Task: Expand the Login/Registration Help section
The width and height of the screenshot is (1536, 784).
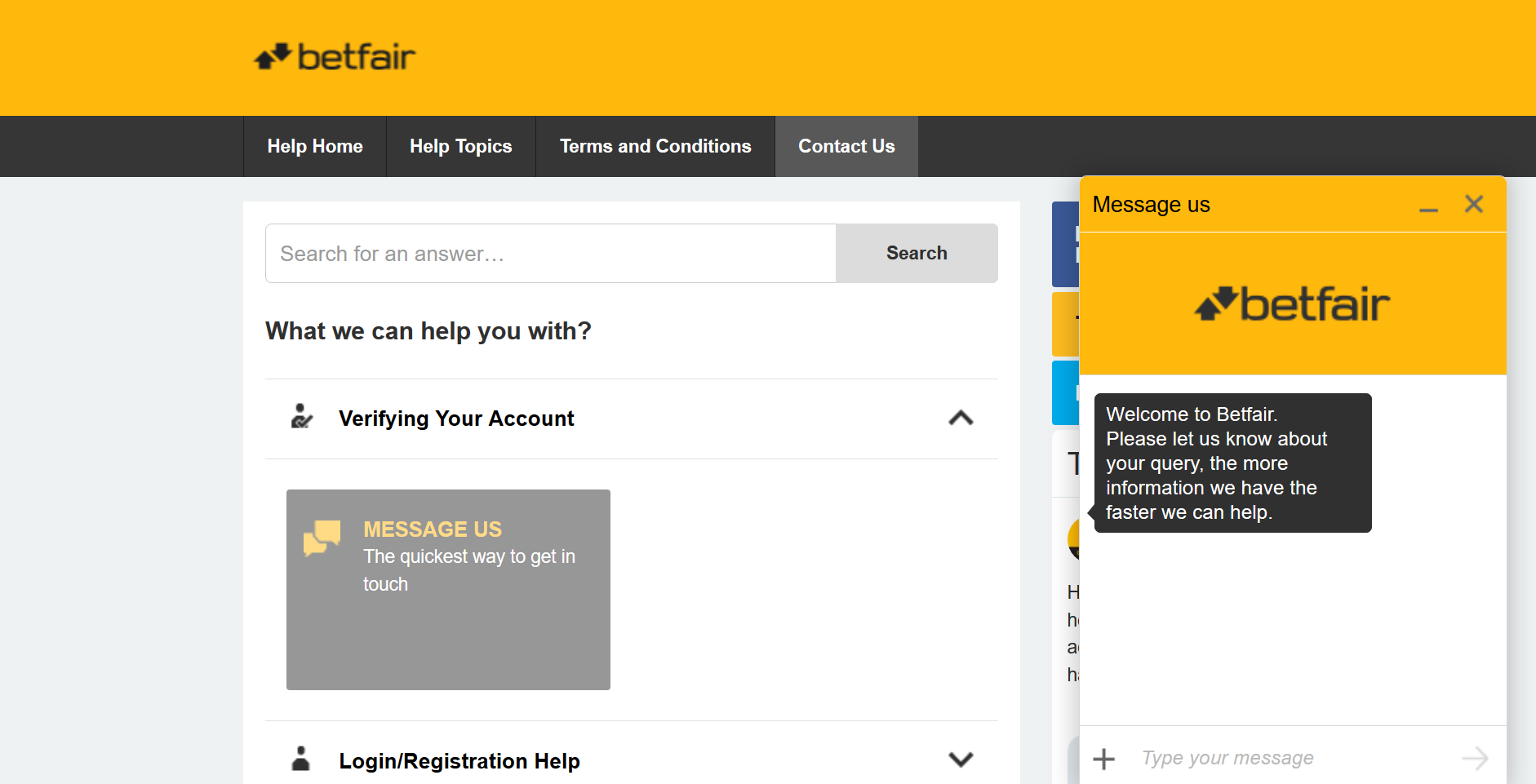Action: coord(961,760)
